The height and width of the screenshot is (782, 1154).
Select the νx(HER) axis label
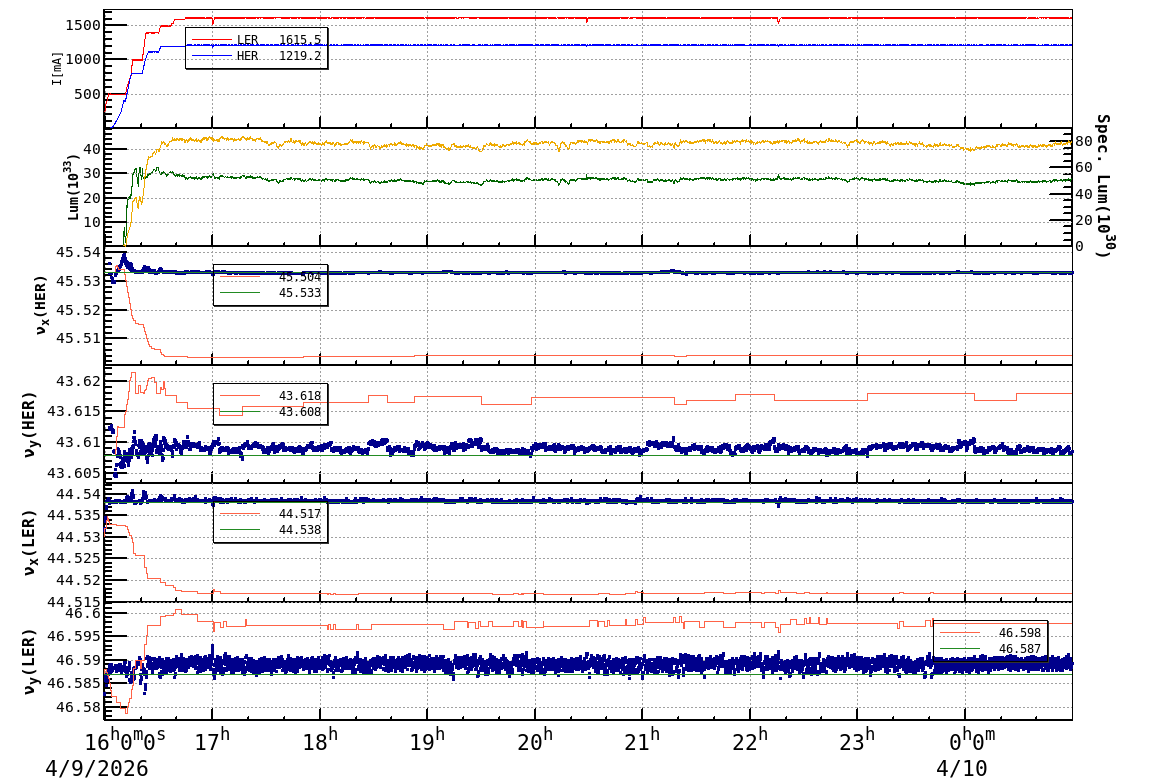40,305
